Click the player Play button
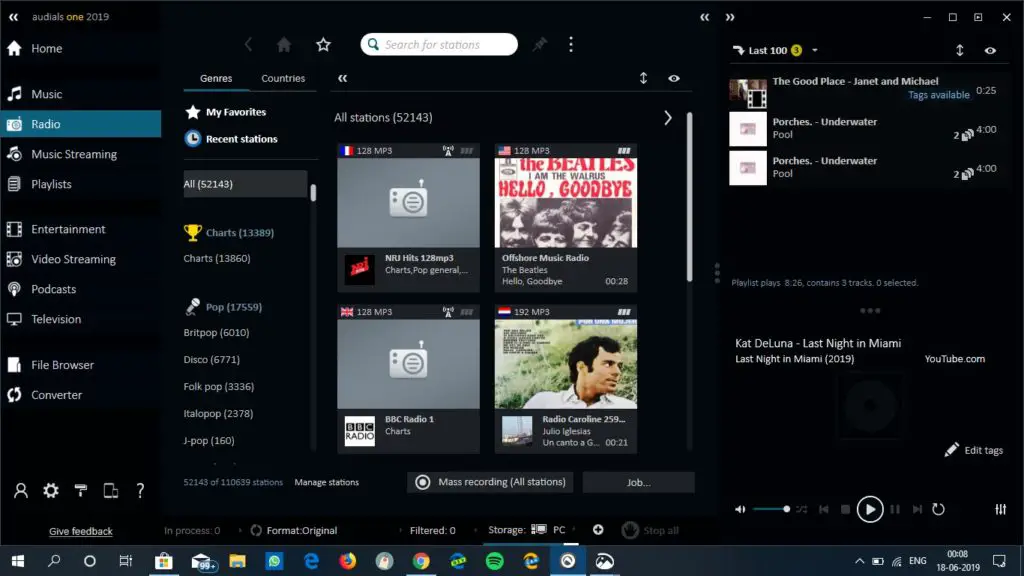This screenshot has width=1024, height=576. [870, 509]
